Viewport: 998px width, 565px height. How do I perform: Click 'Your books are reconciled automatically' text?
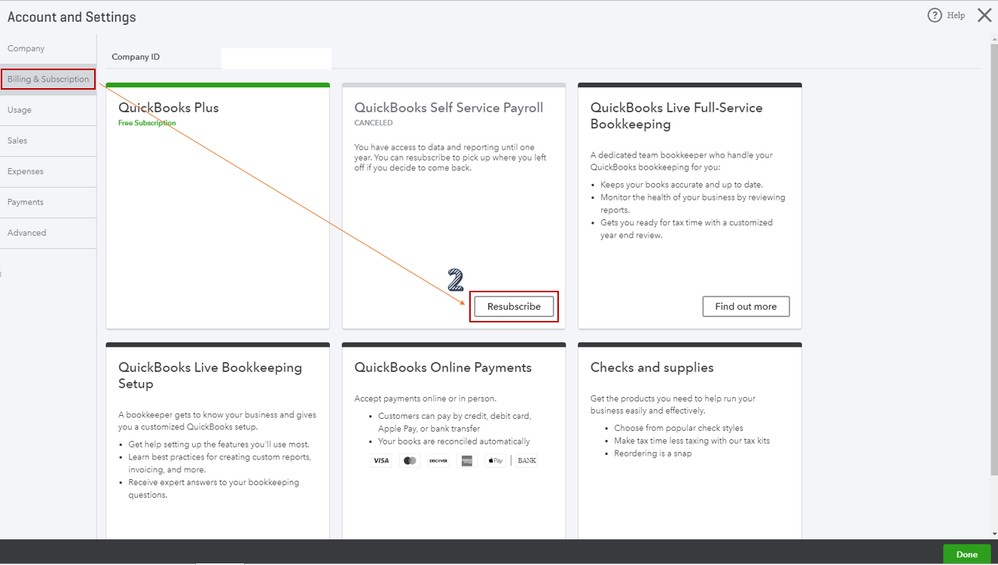(454, 442)
